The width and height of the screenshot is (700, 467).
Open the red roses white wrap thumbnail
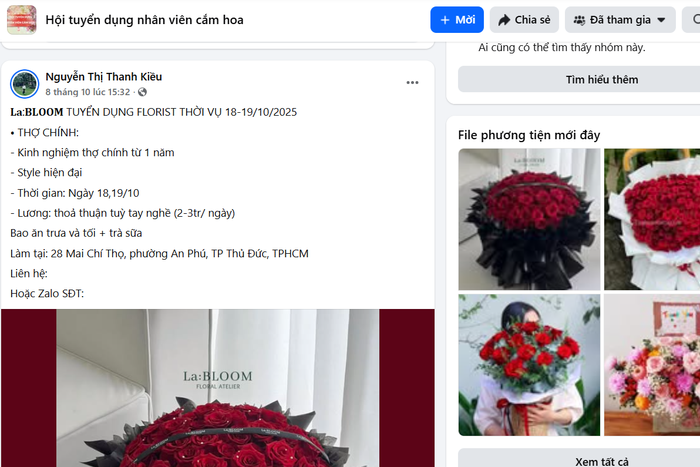point(652,219)
